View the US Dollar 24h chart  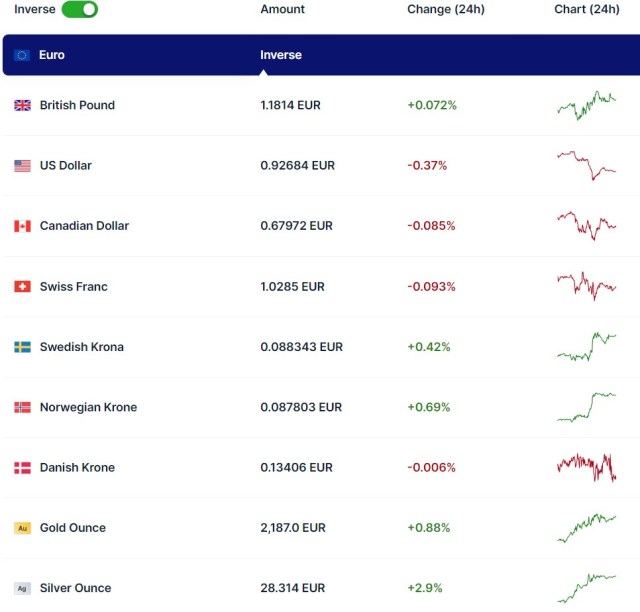coord(586,165)
